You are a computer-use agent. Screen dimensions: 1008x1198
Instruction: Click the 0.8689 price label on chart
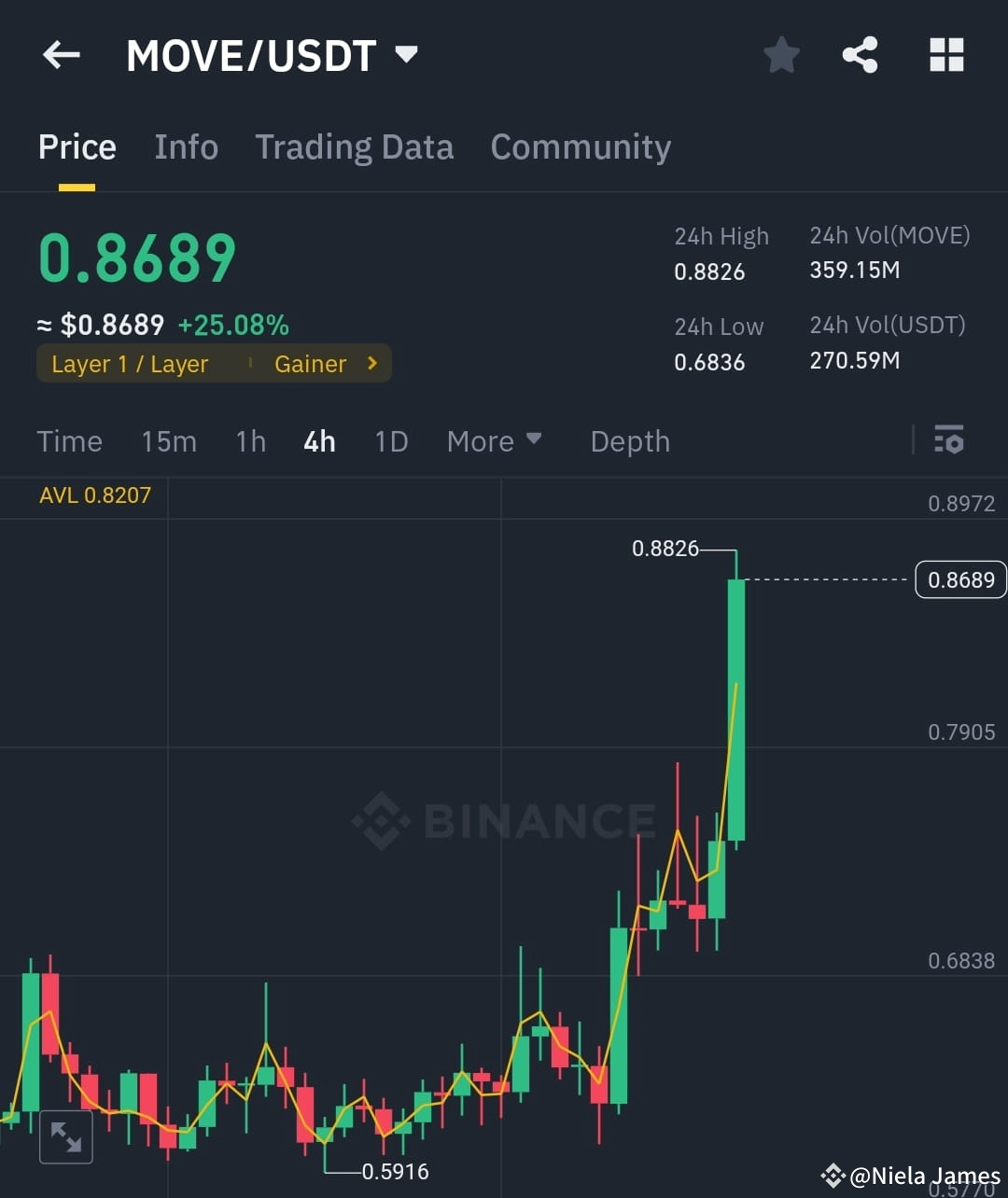pyautogui.click(x=960, y=579)
